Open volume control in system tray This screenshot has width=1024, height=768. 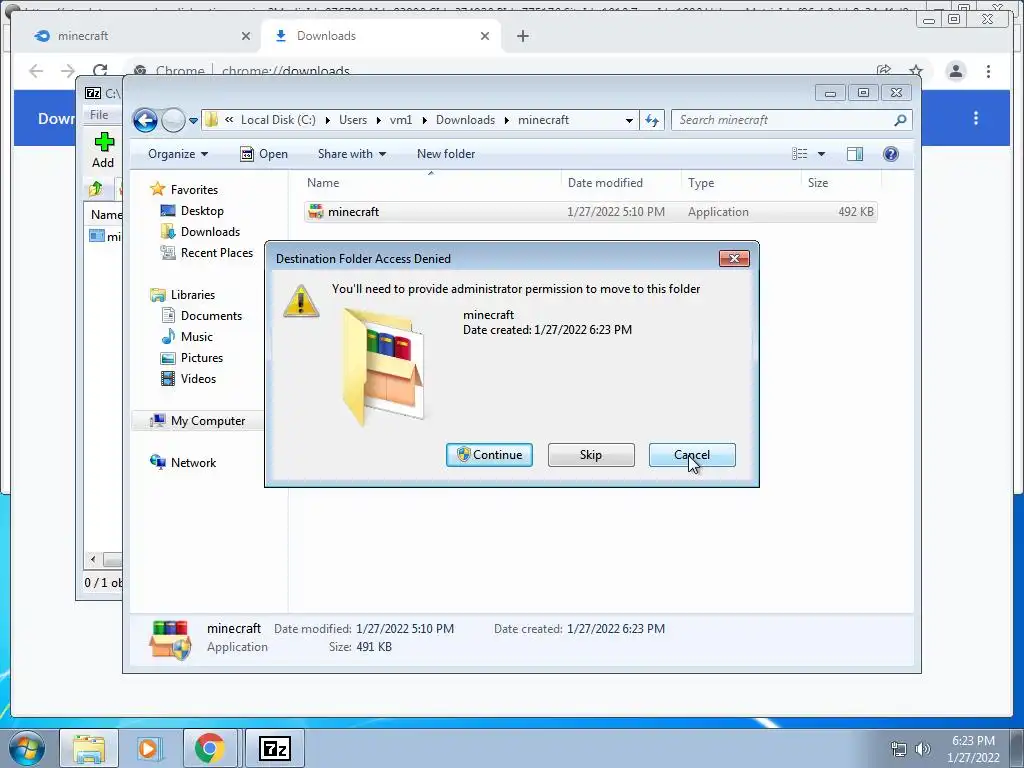(923, 749)
